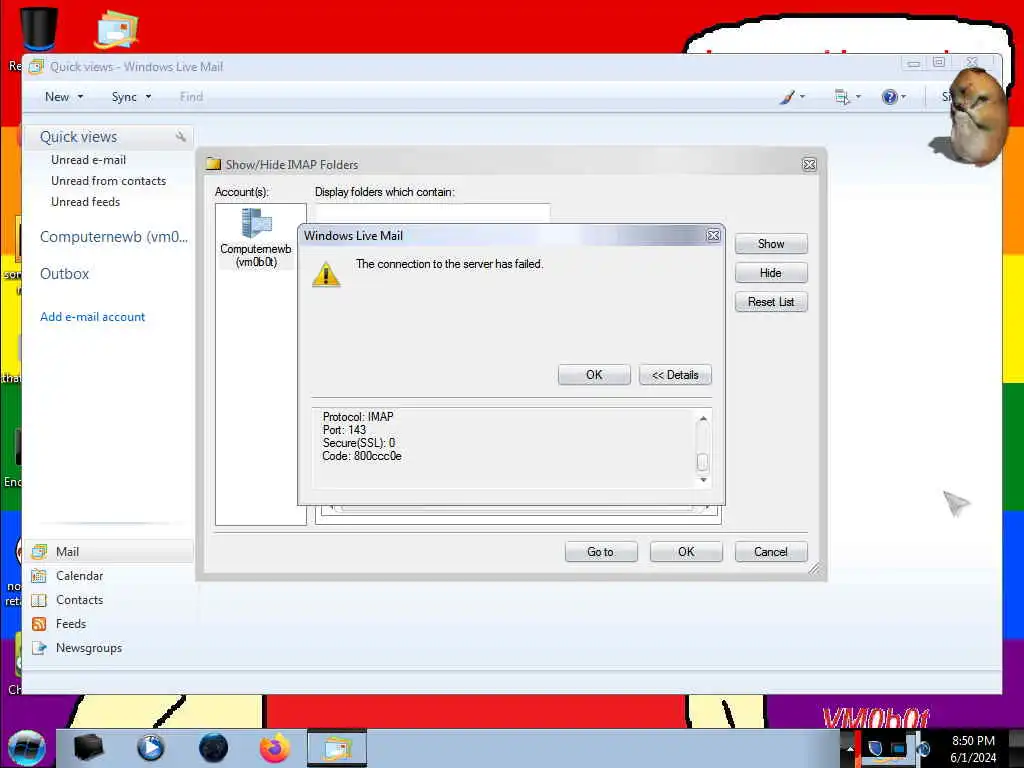Screen dimensions: 1024x768
Task: Confirm Show/Hide IMAP Folders with OK
Action: (x=686, y=552)
